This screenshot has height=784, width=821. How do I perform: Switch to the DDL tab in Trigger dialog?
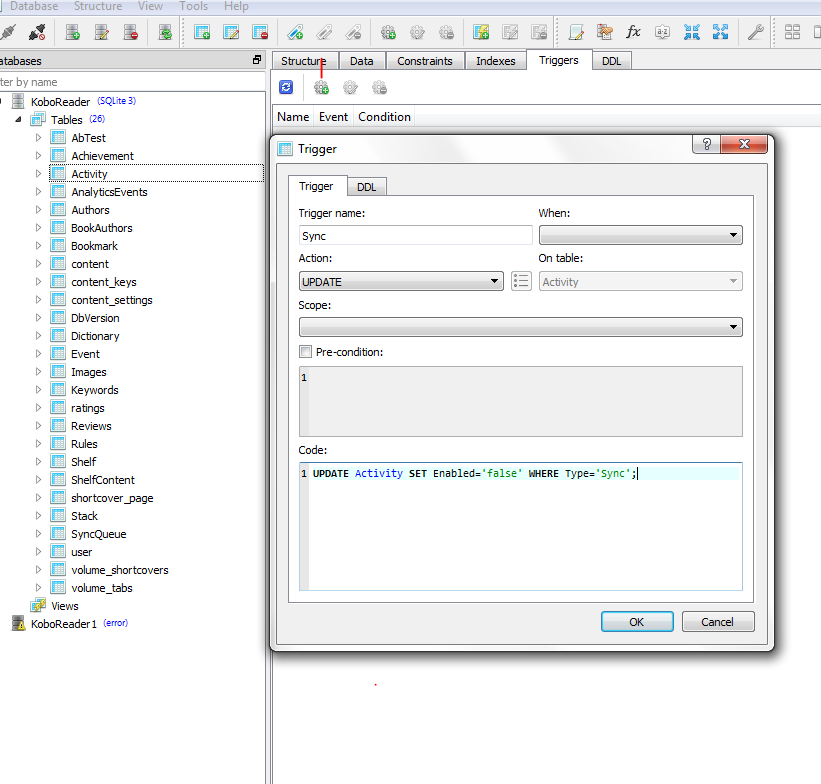point(366,187)
